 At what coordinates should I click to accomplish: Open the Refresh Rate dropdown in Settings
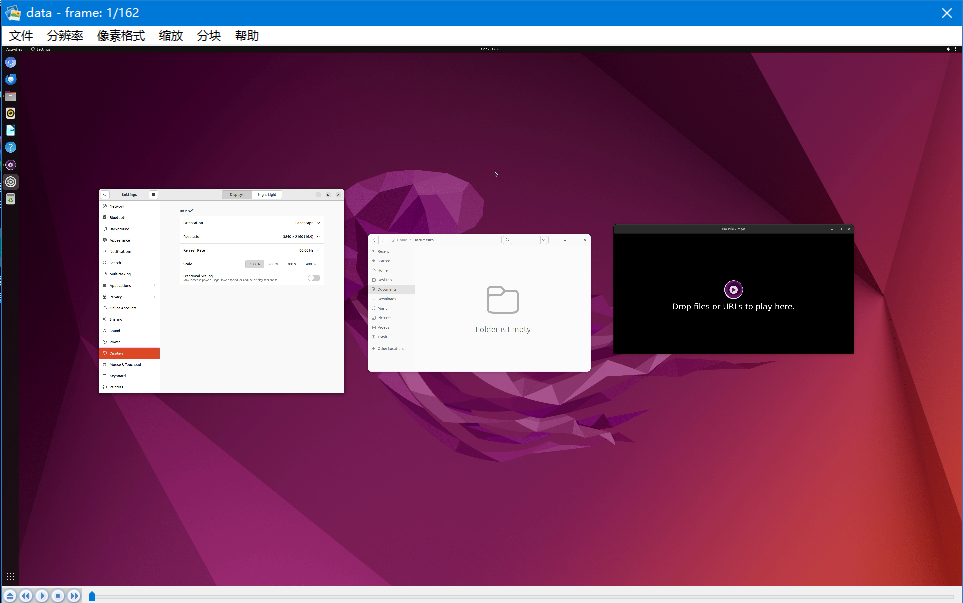point(251,251)
